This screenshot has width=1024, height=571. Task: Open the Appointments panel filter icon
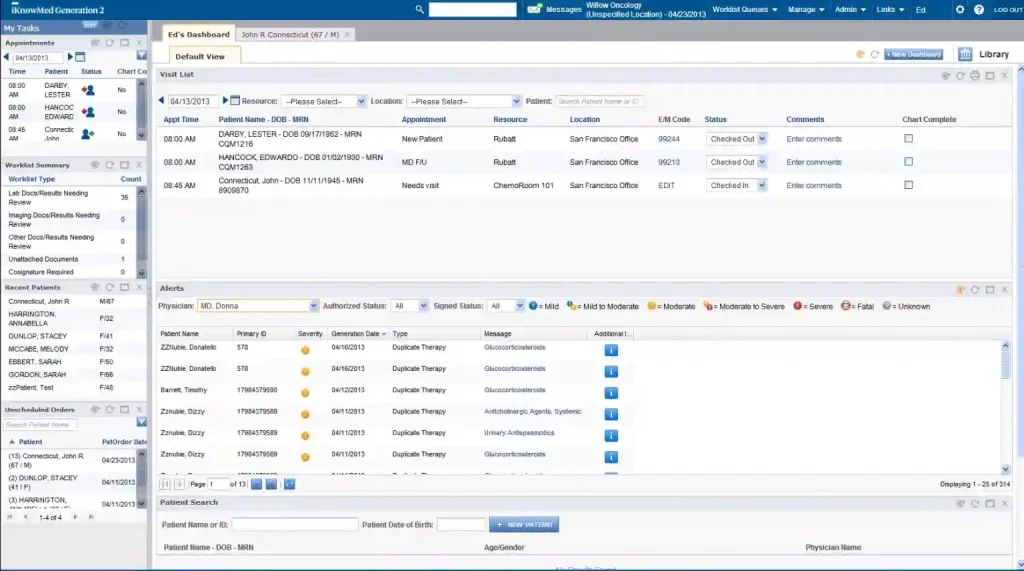141,56
